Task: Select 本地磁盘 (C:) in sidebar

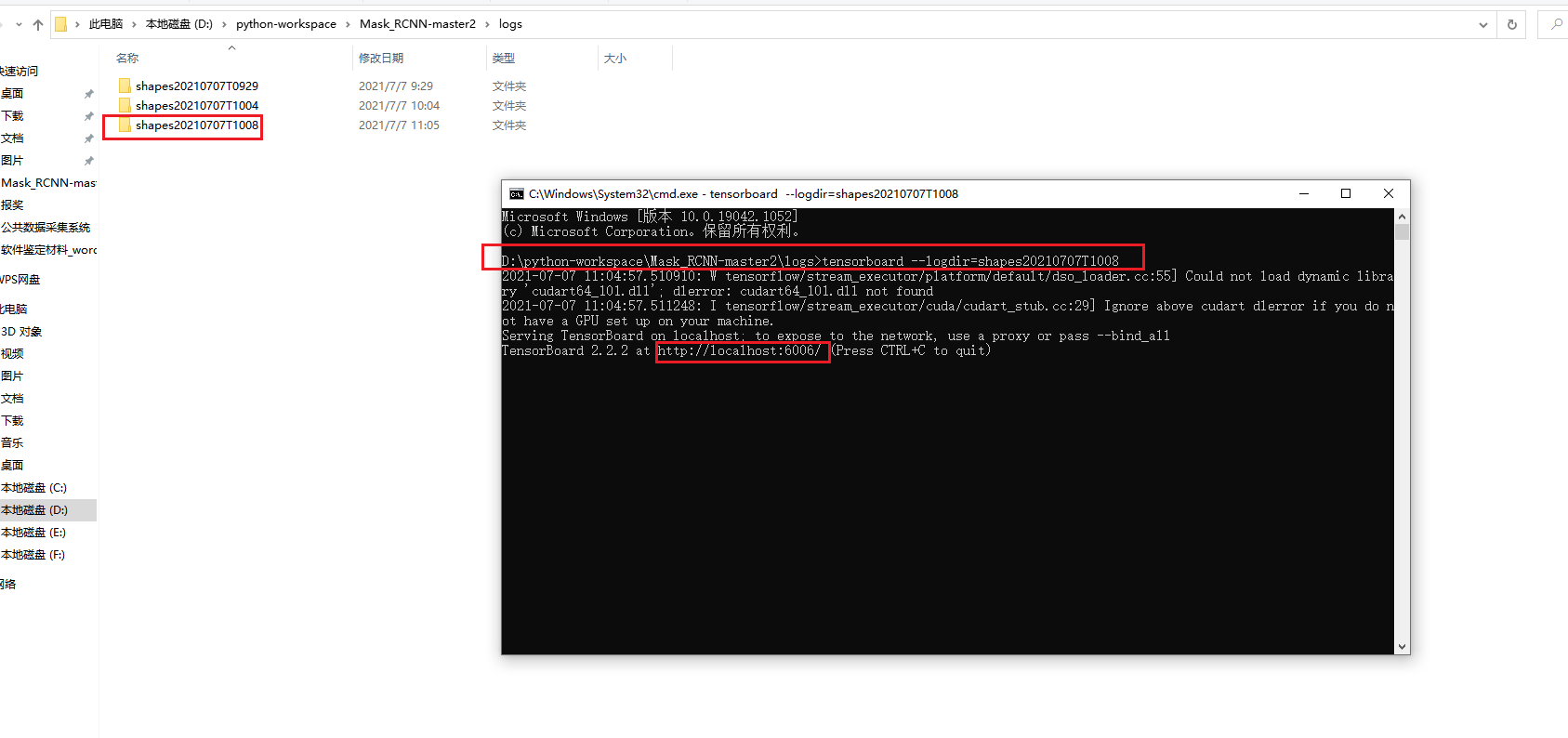Action: point(33,488)
